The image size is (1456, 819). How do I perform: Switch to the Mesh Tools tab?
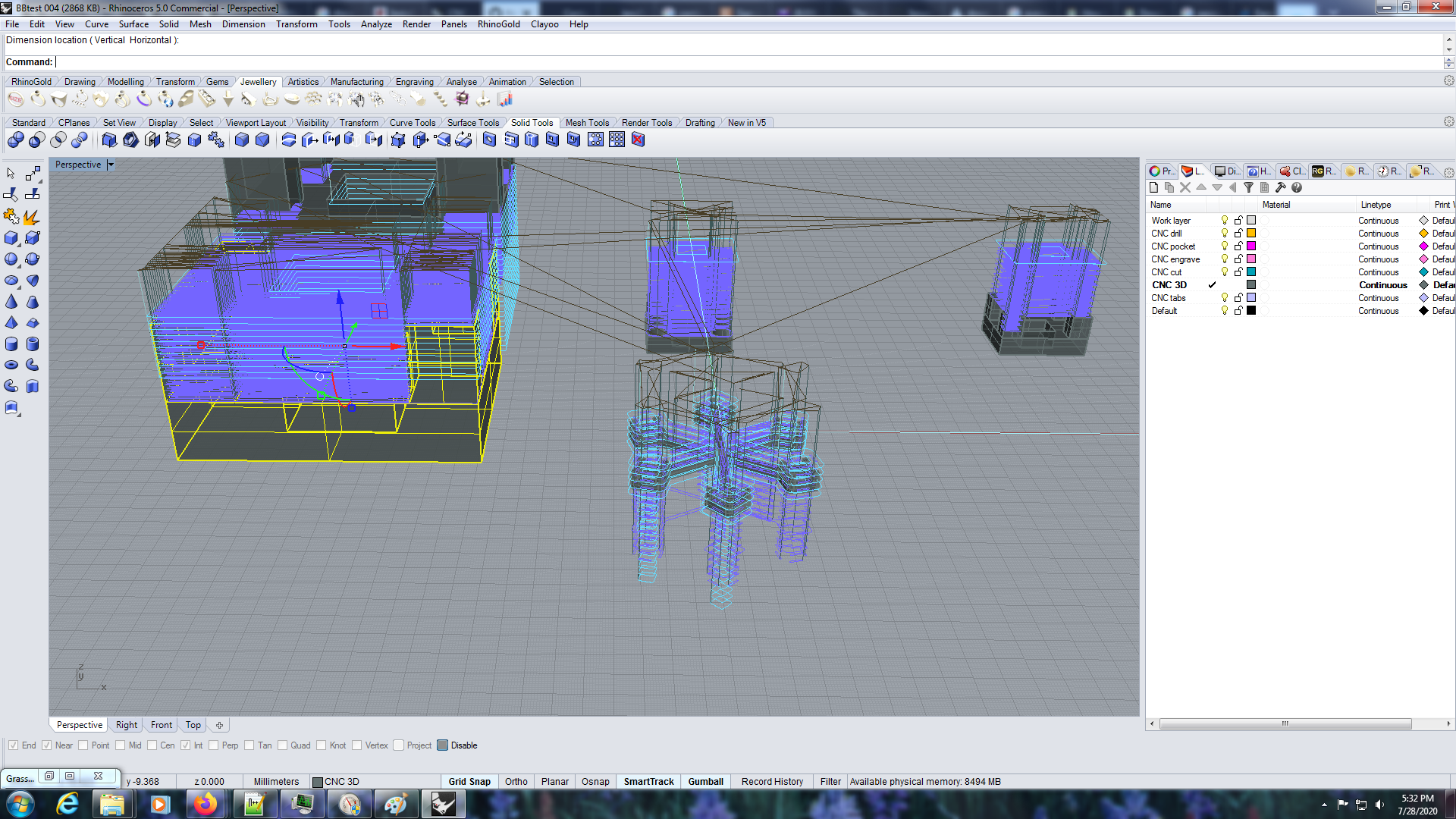[x=587, y=123]
